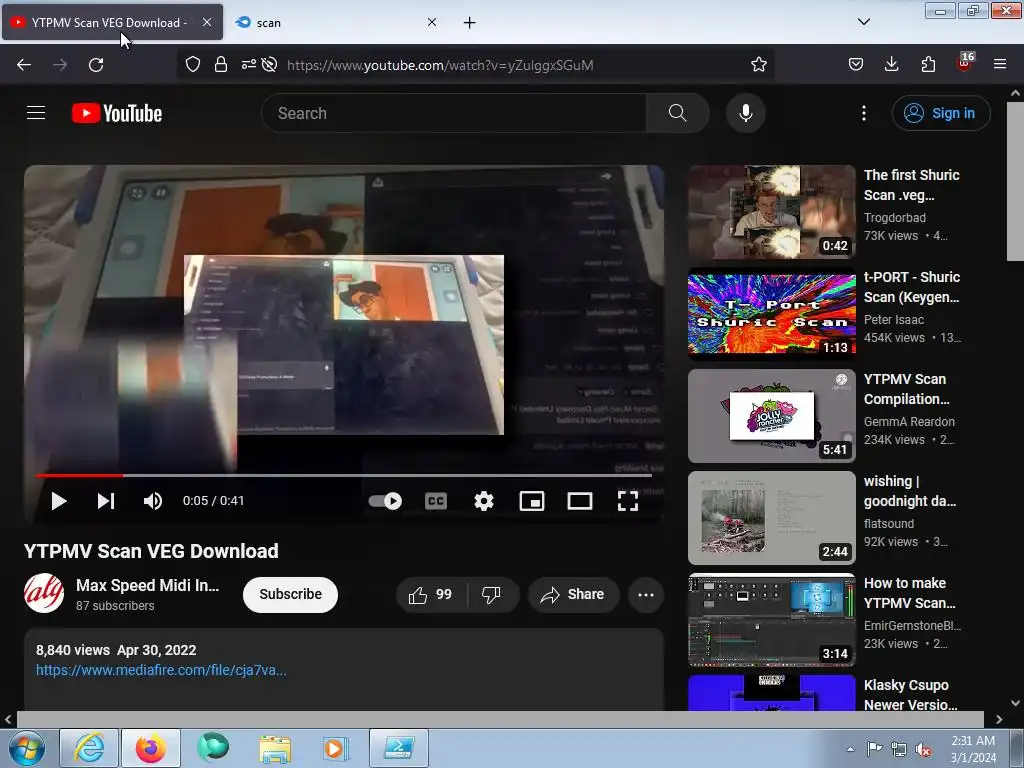The width and height of the screenshot is (1024, 768).
Task: Open the extensions puzzle icon
Action: (927, 64)
